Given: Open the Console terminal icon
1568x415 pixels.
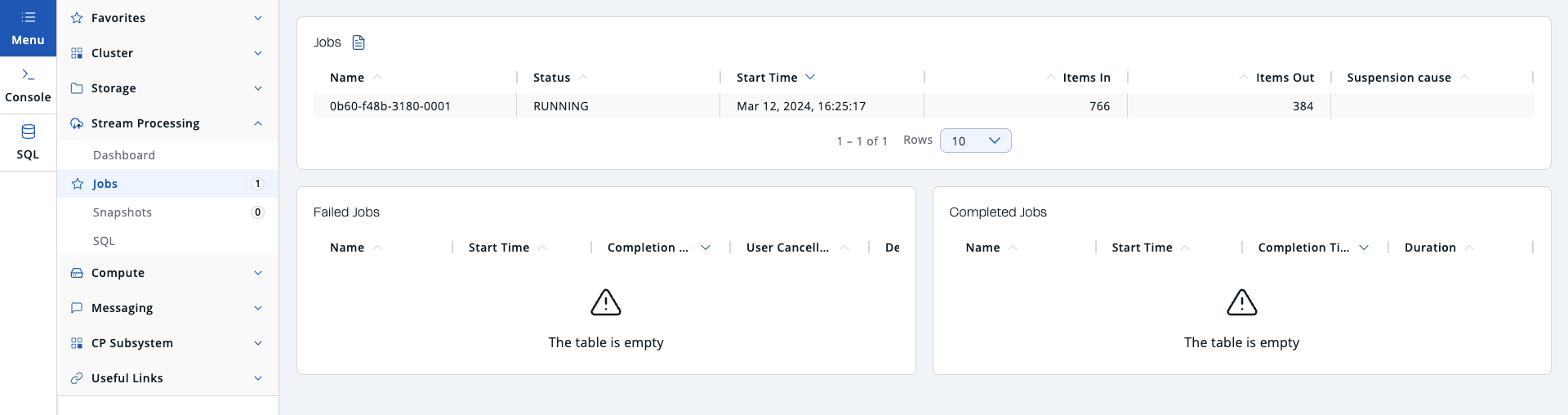Looking at the screenshot, I should pyautogui.click(x=28, y=74).
